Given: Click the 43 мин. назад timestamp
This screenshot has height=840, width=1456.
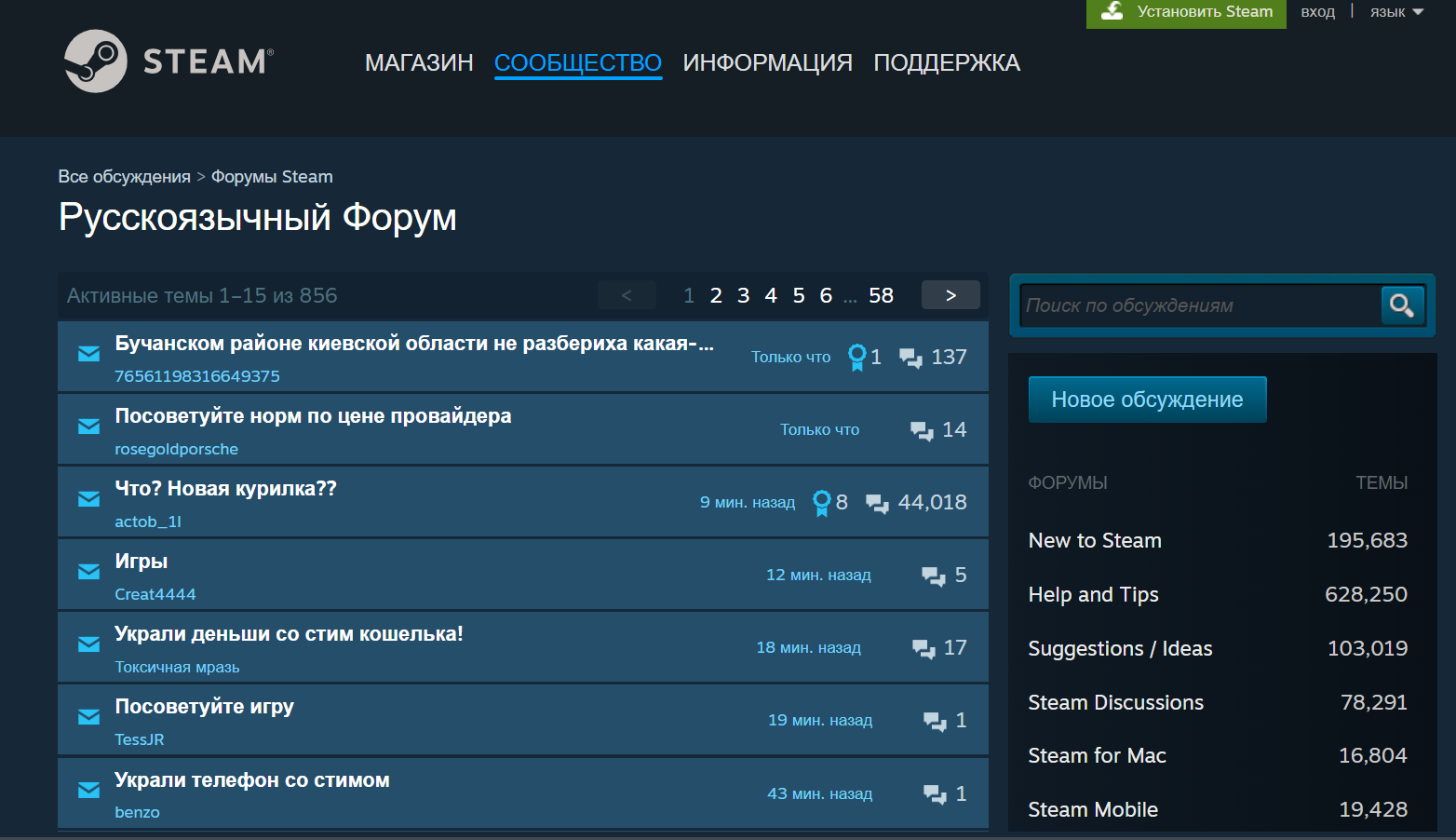Looking at the screenshot, I should click(820, 793).
